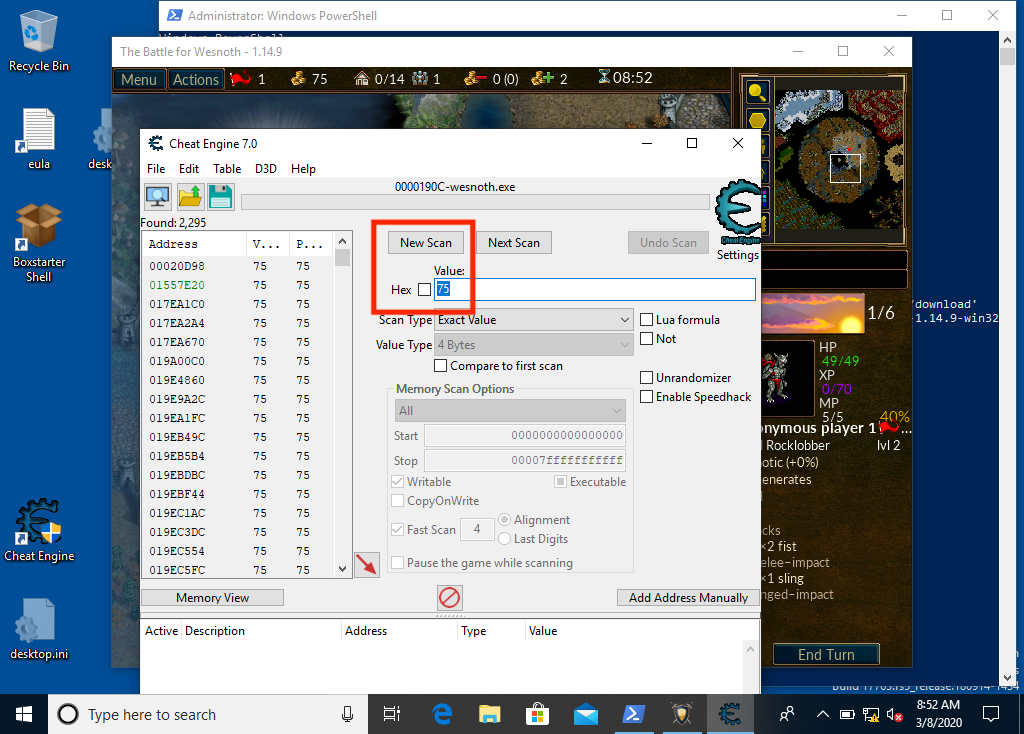
Task: Select the eula desktop shortcut
Action: (x=39, y=140)
